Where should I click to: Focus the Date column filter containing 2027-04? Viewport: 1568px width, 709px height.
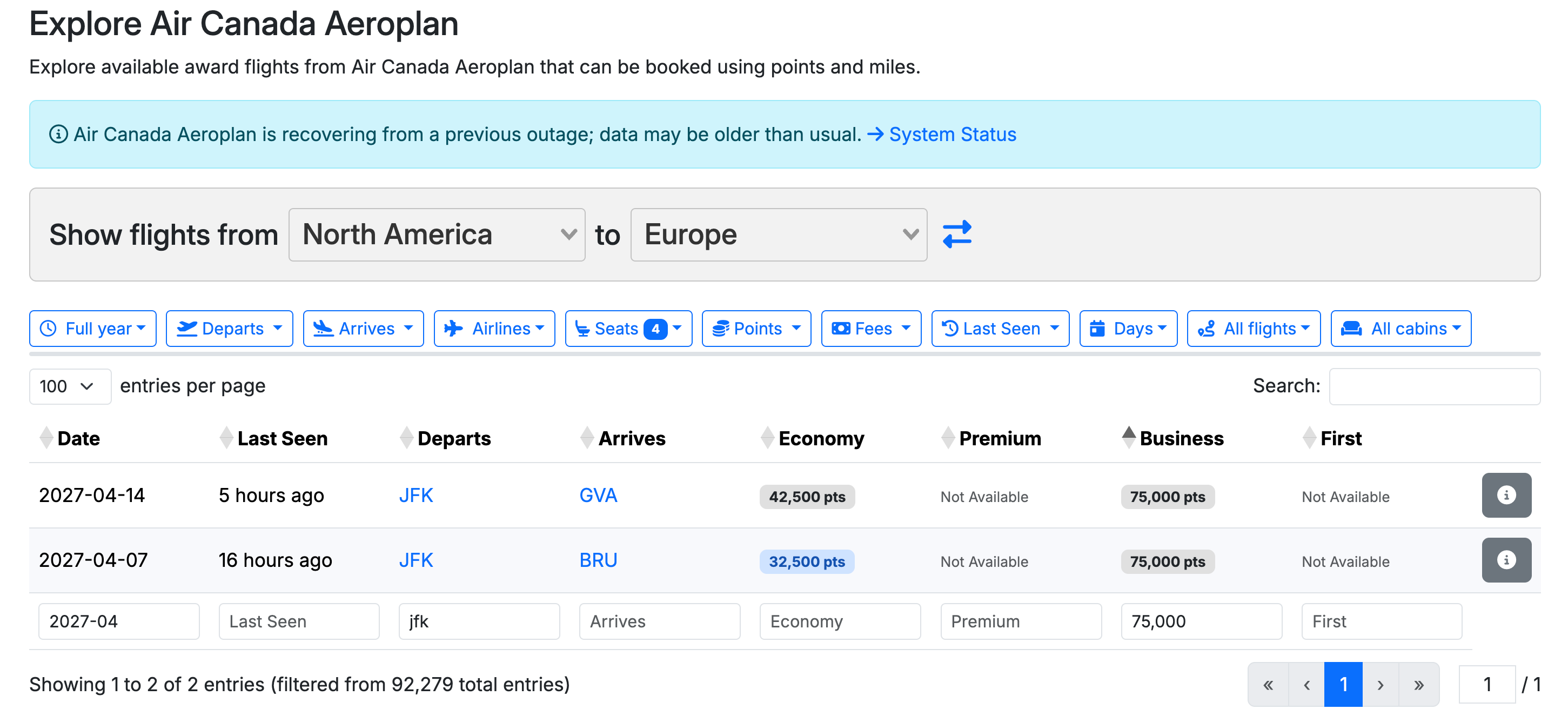[119, 621]
